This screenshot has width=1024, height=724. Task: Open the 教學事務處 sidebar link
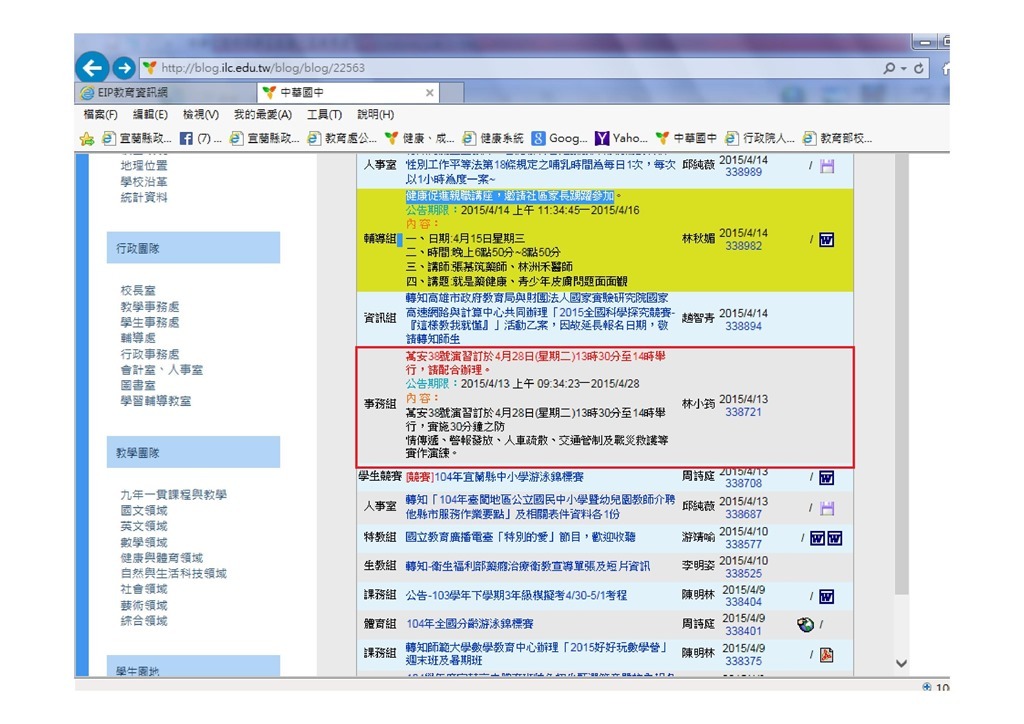pyautogui.click(x=150, y=307)
